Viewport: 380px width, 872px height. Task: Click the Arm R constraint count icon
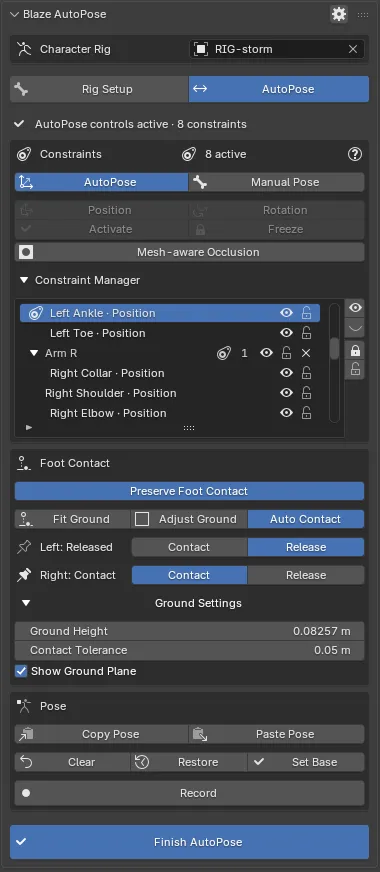(x=224, y=353)
